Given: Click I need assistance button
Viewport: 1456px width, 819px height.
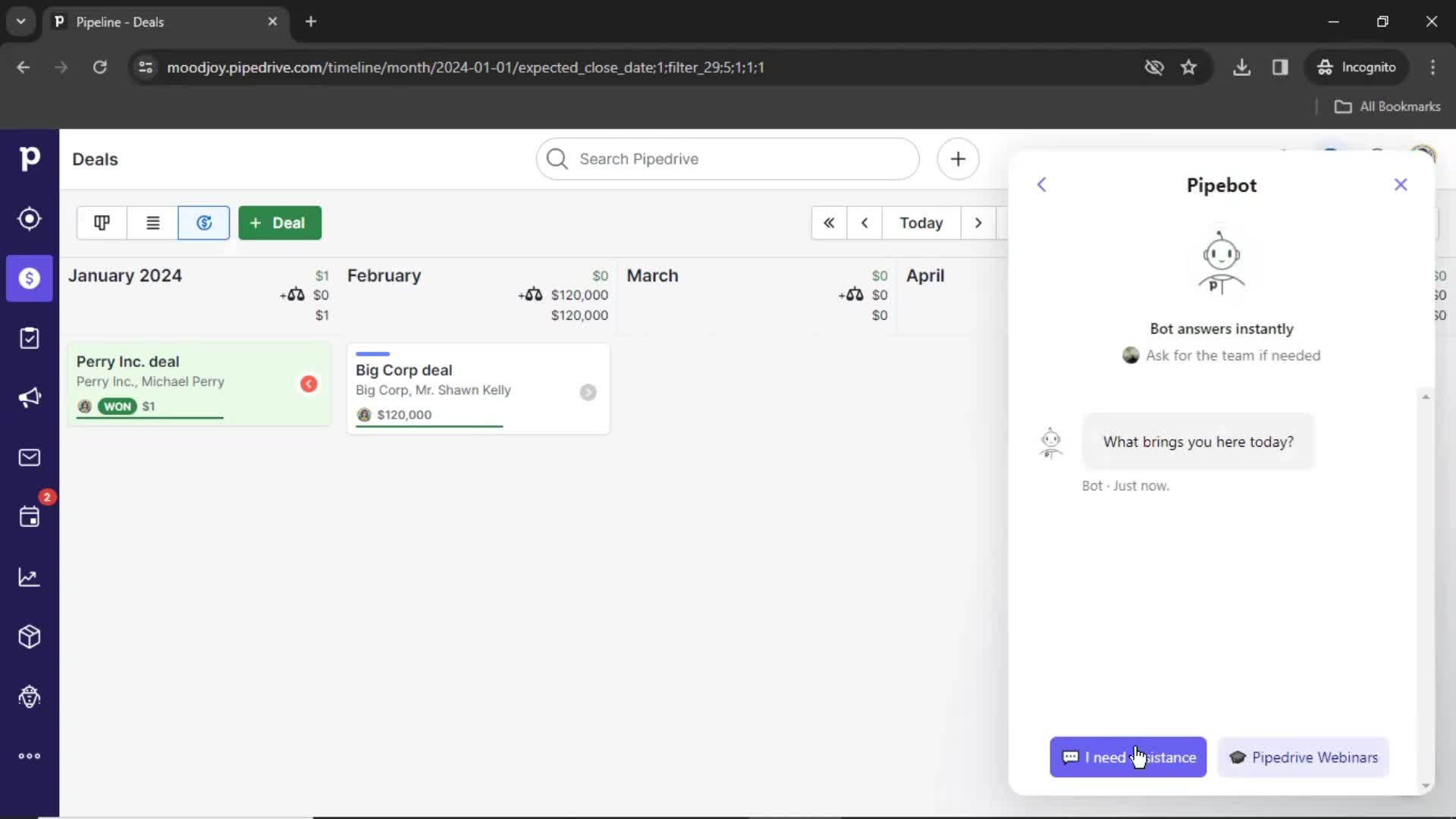Looking at the screenshot, I should [1128, 757].
